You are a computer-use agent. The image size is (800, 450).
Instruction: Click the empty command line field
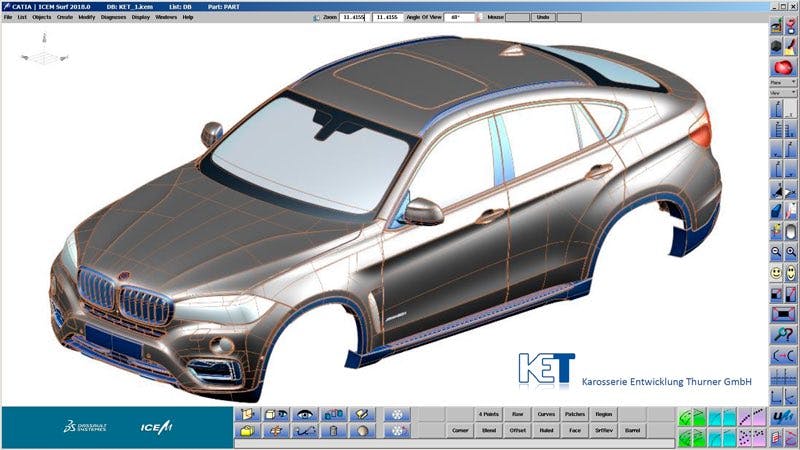point(454,444)
